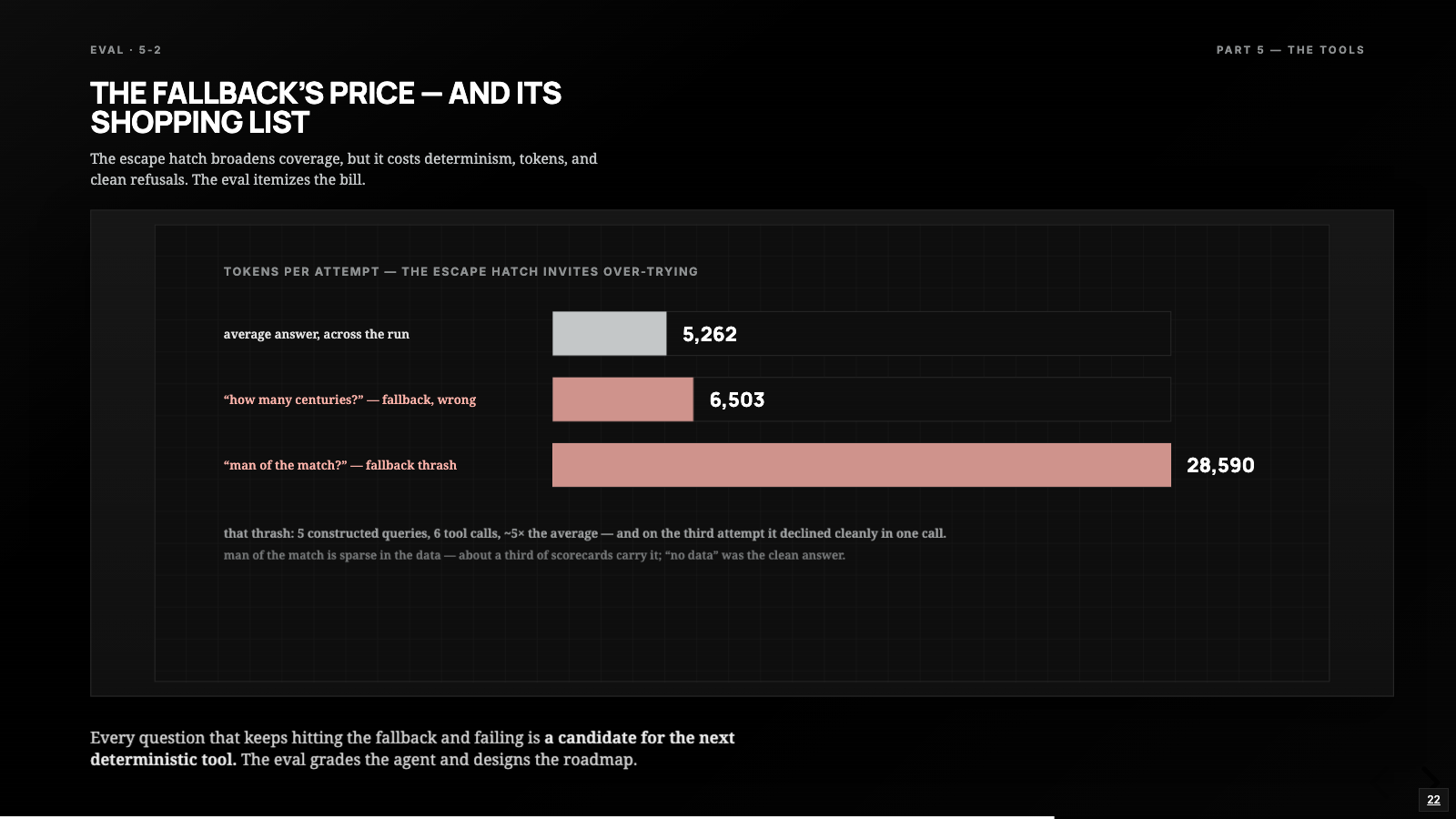Select the long pink 28,590 thrash bar
Screen dimensions: 1456x819
pyautogui.click(x=861, y=465)
